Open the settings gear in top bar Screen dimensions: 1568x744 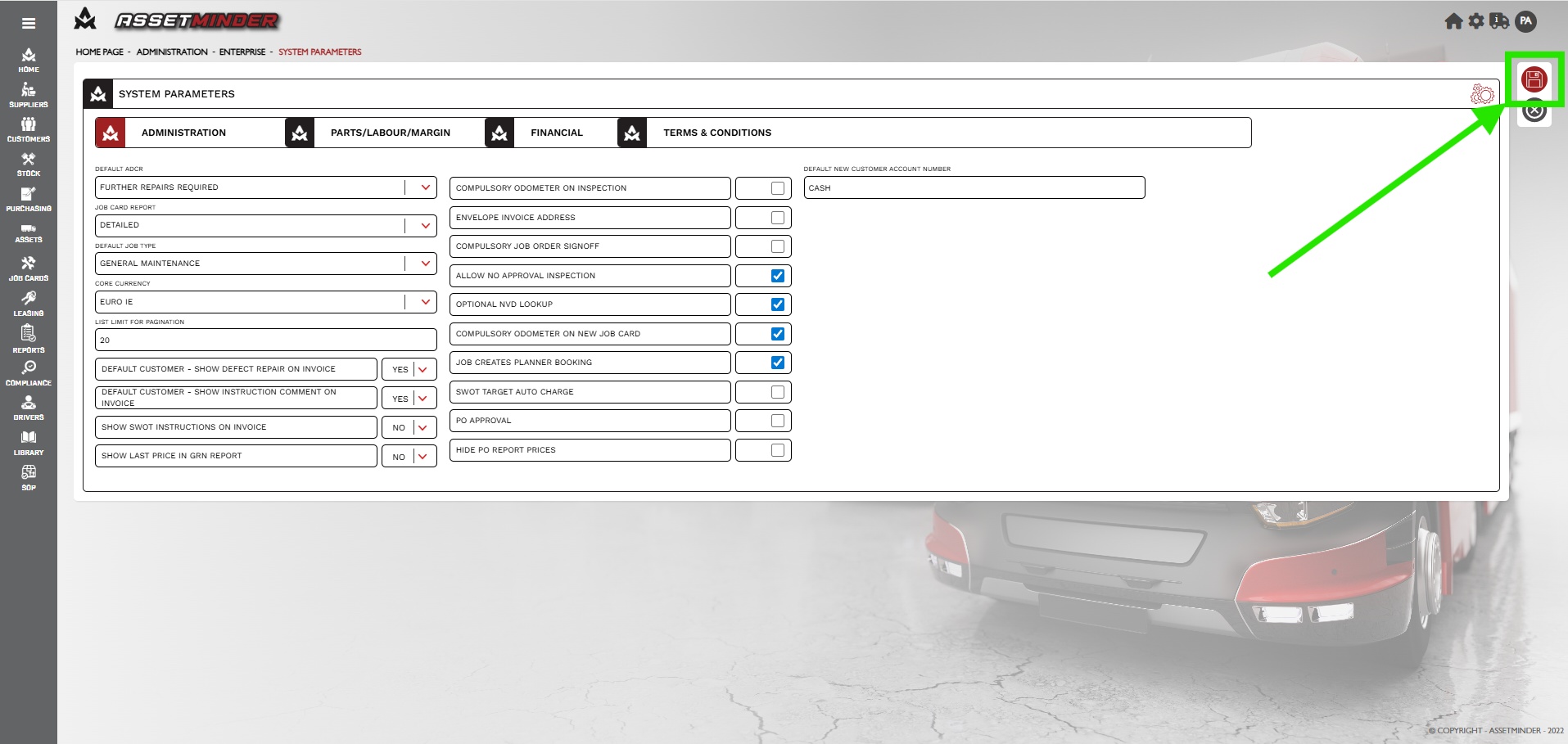pos(1476,21)
